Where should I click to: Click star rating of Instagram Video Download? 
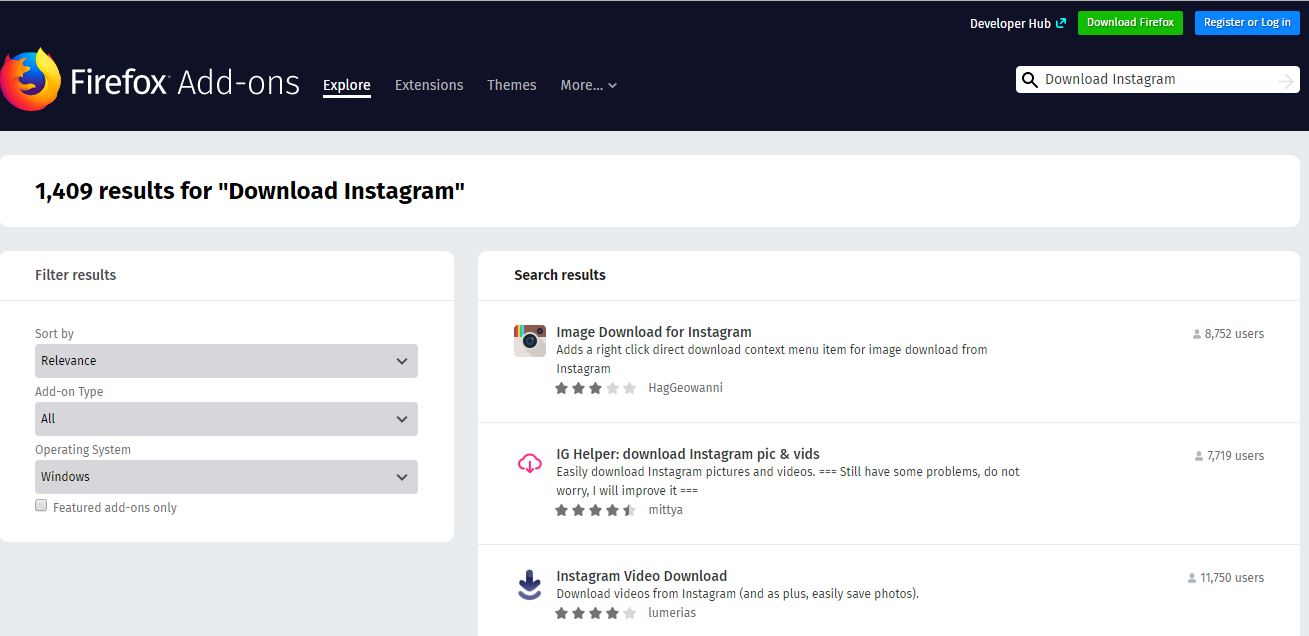pyautogui.click(x=596, y=613)
